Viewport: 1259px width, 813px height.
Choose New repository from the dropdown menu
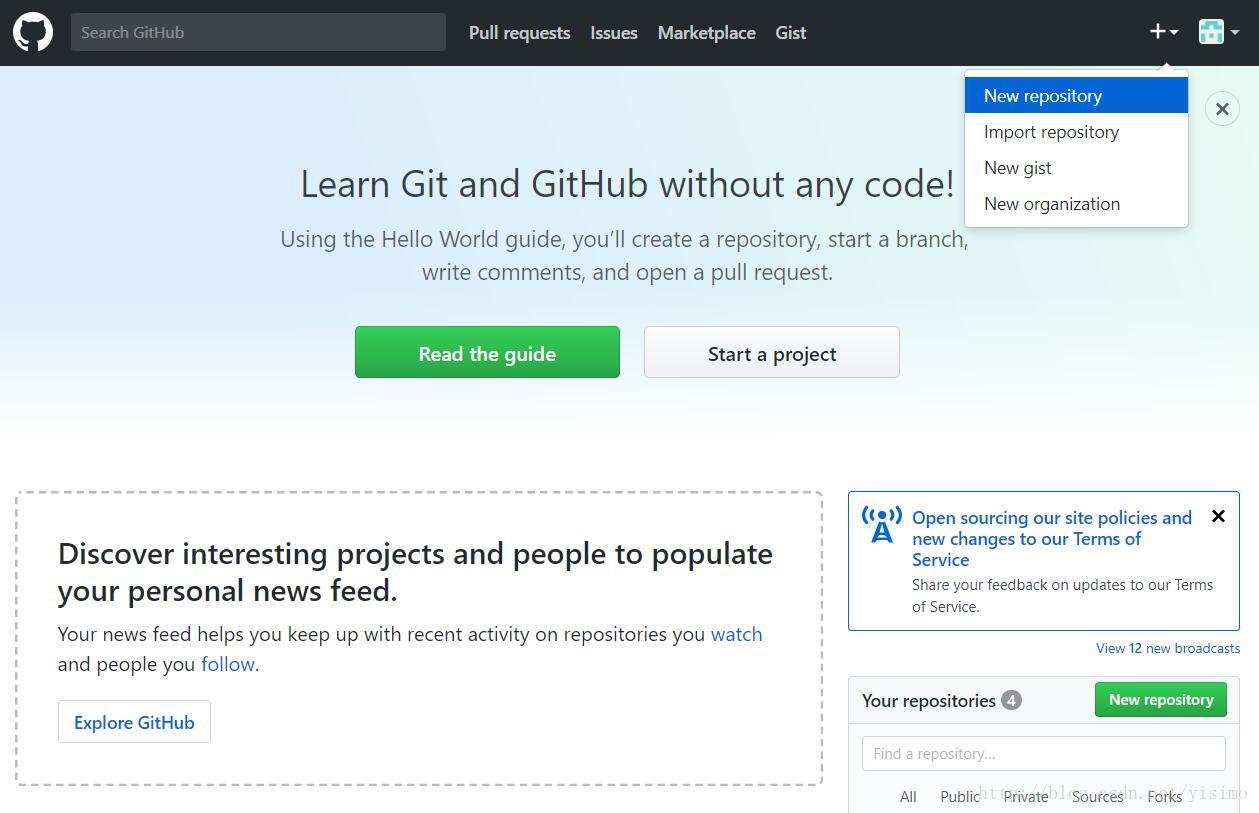1076,95
